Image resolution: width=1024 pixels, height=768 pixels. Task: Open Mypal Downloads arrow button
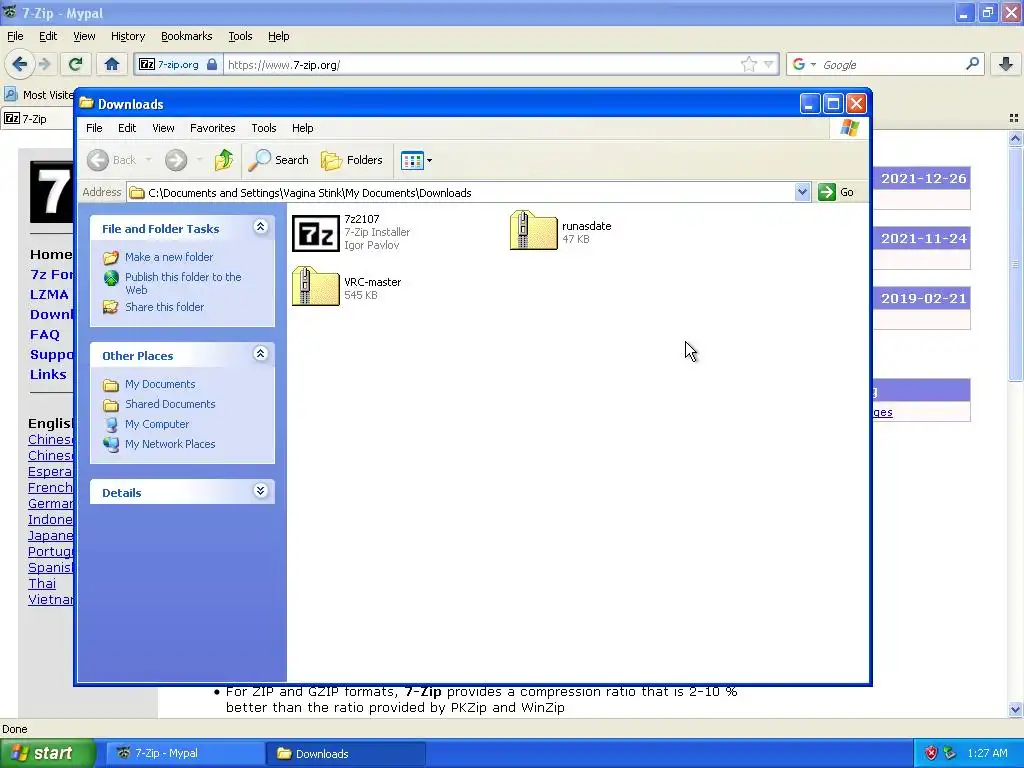[1006, 64]
